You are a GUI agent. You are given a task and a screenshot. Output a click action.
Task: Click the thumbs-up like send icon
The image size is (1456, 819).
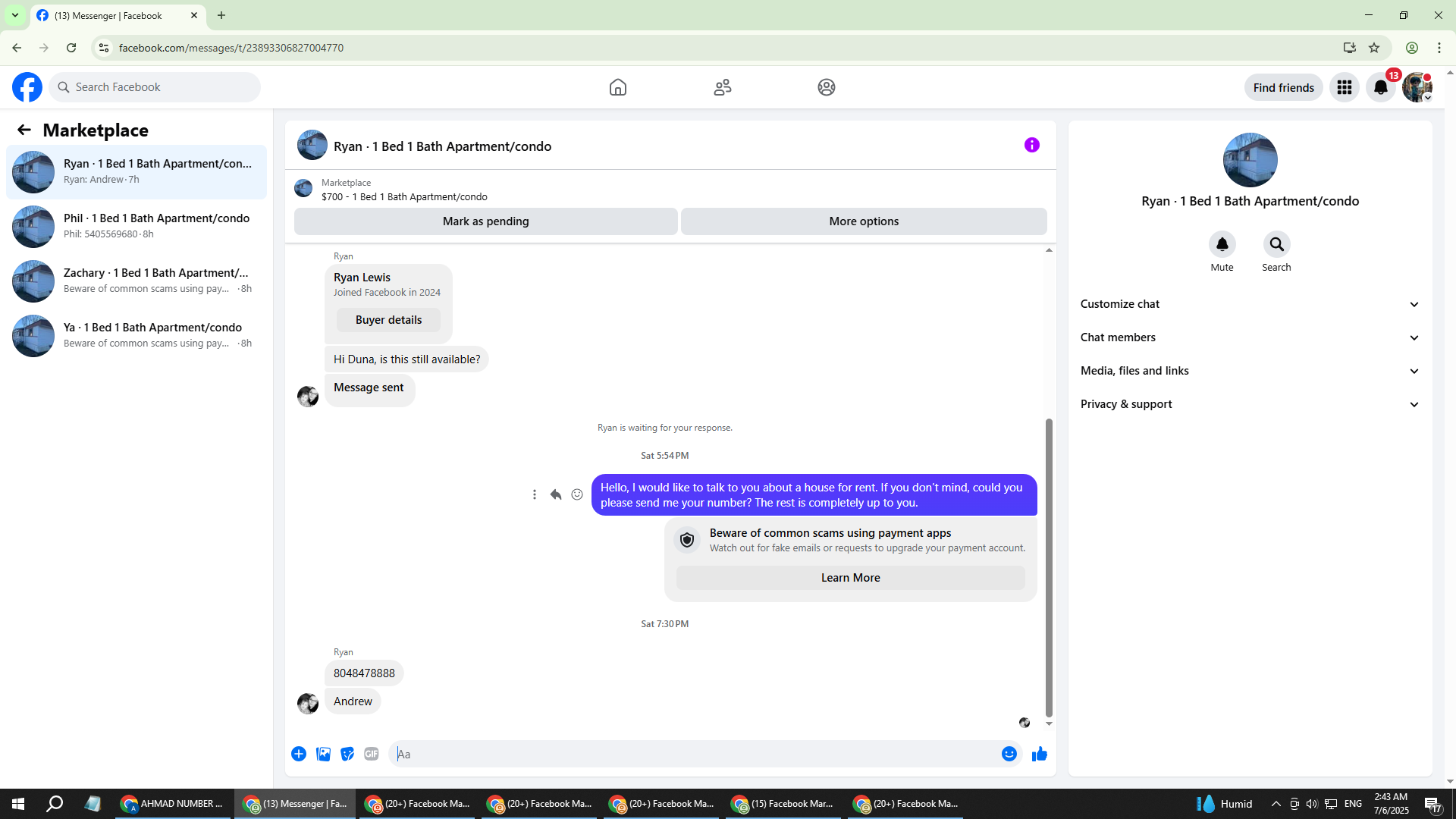pos(1039,754)
